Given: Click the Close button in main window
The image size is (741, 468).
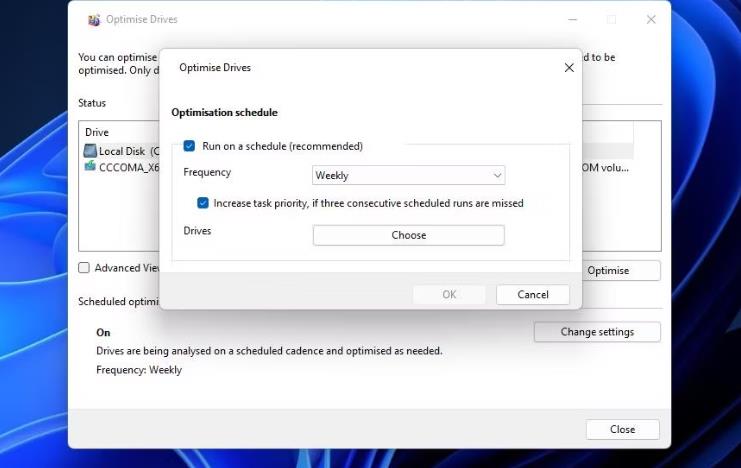Looking at the screenshot, I should 622,429.
